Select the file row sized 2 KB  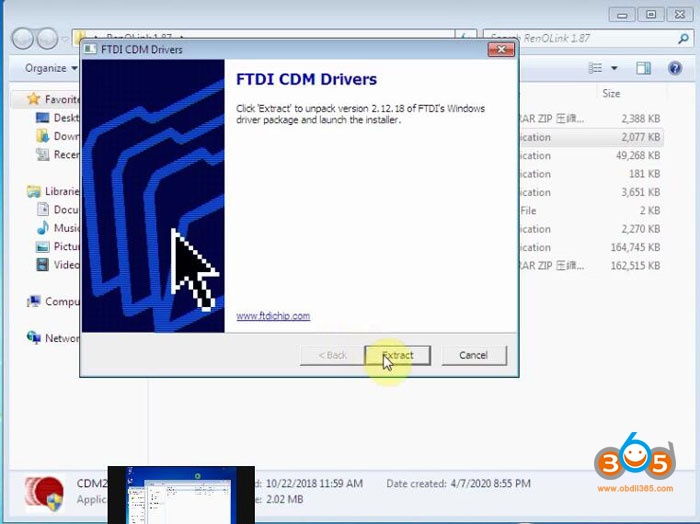click(x=591, y=211)
